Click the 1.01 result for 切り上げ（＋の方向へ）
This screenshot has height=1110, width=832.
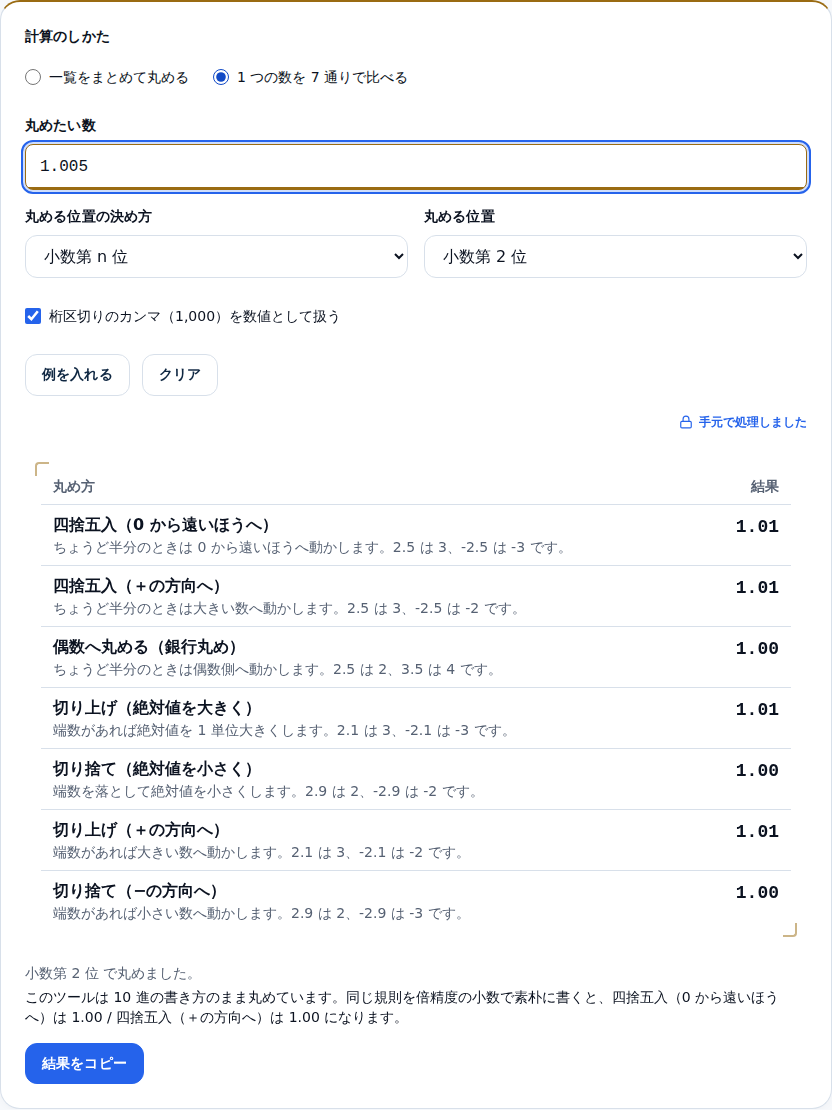[757, 831]
